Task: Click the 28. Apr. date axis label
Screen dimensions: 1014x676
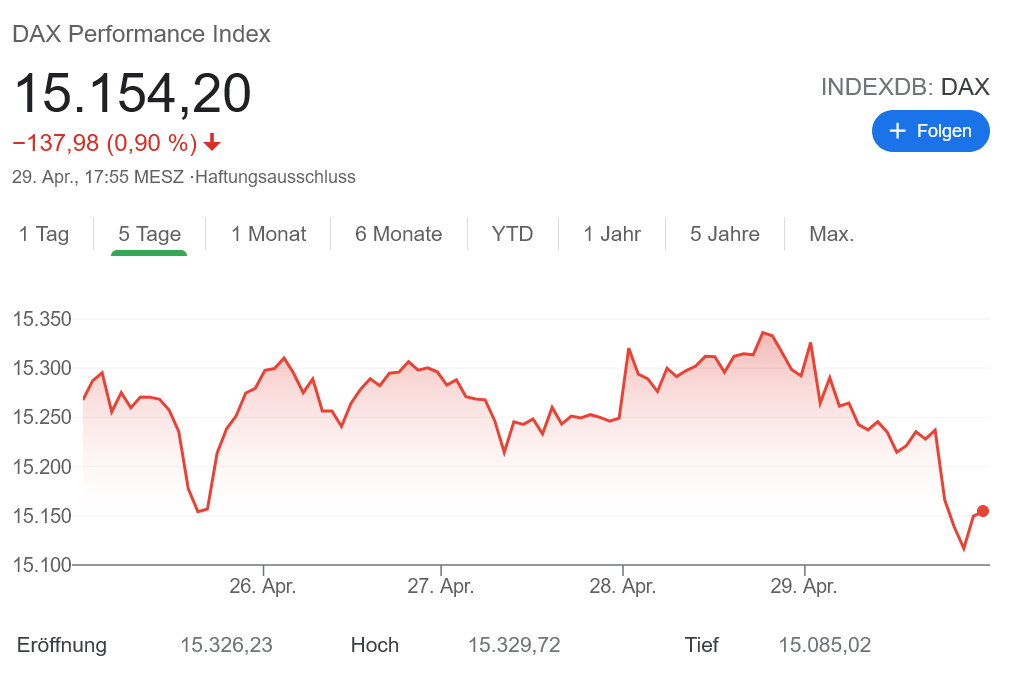Action: tap(622, 586)
